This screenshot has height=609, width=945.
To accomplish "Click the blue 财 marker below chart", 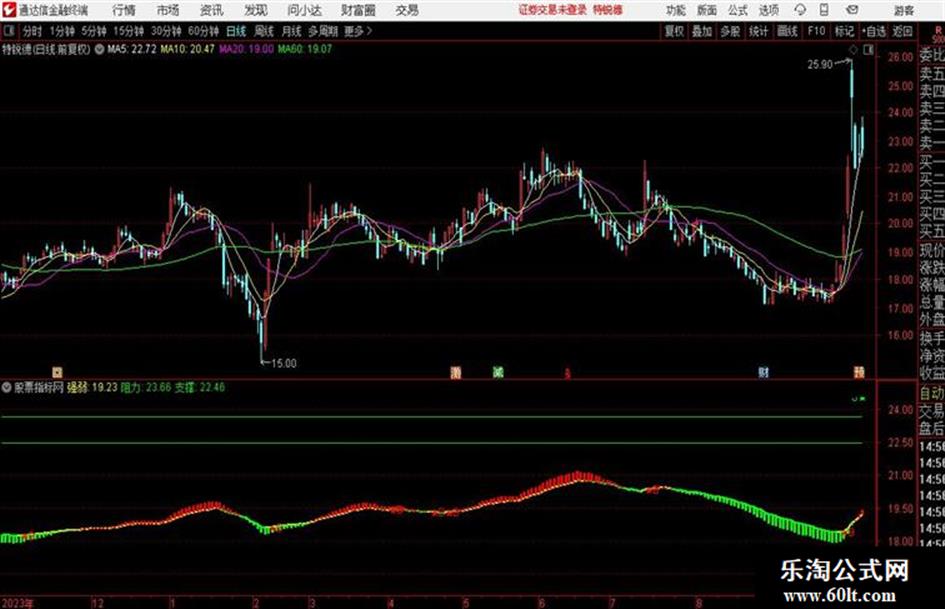I will tap(764, 373).
